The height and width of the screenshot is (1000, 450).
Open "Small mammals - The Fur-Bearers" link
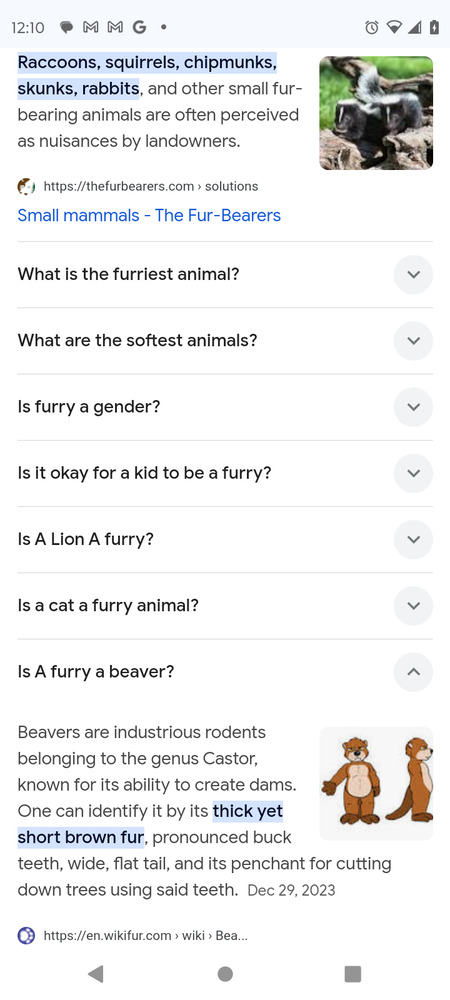(x=149, y=215)
